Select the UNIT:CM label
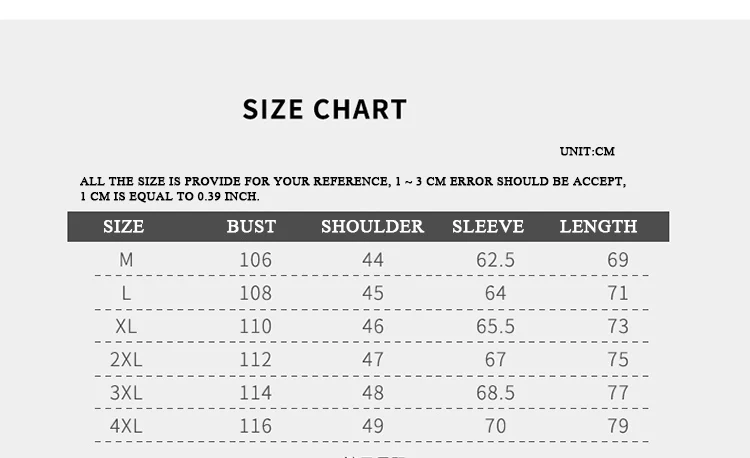 [x=587, y=151]
